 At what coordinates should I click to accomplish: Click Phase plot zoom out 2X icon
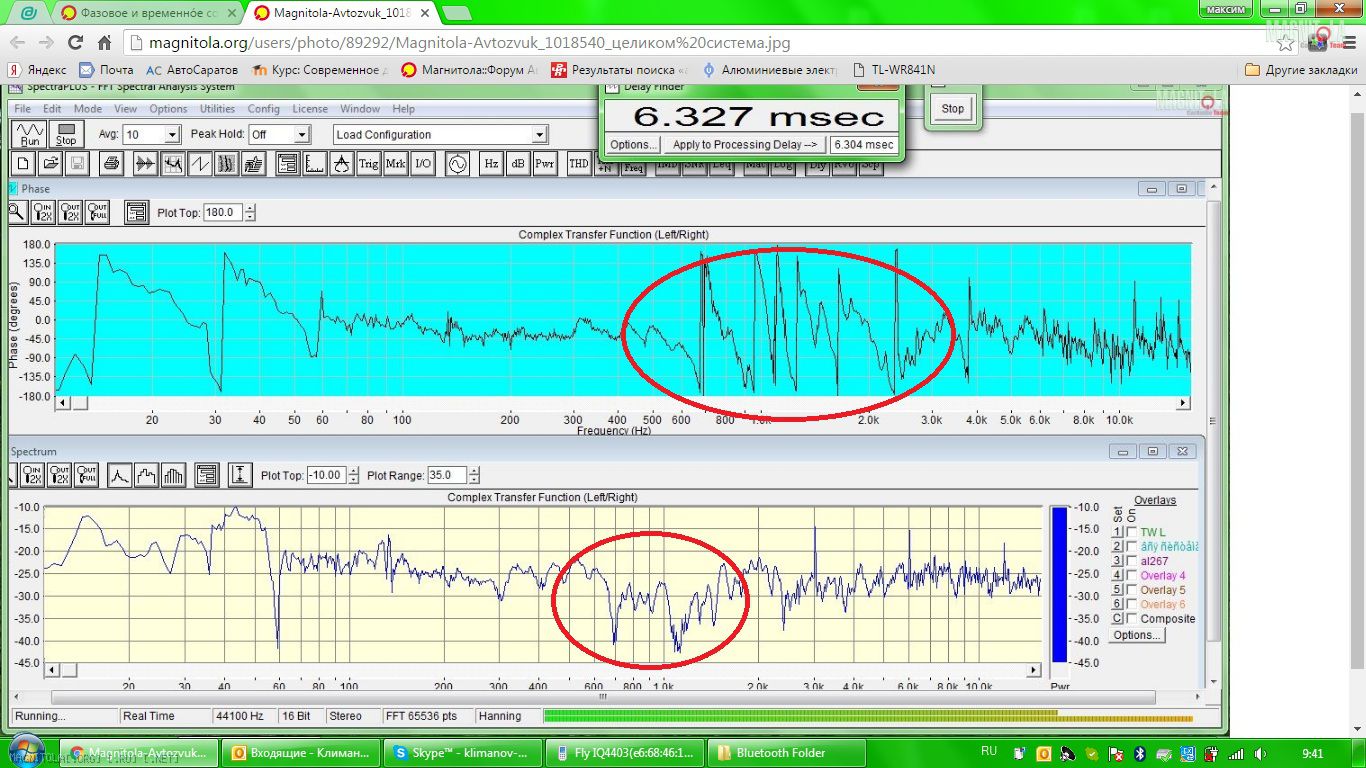click(x=70, y=212)
